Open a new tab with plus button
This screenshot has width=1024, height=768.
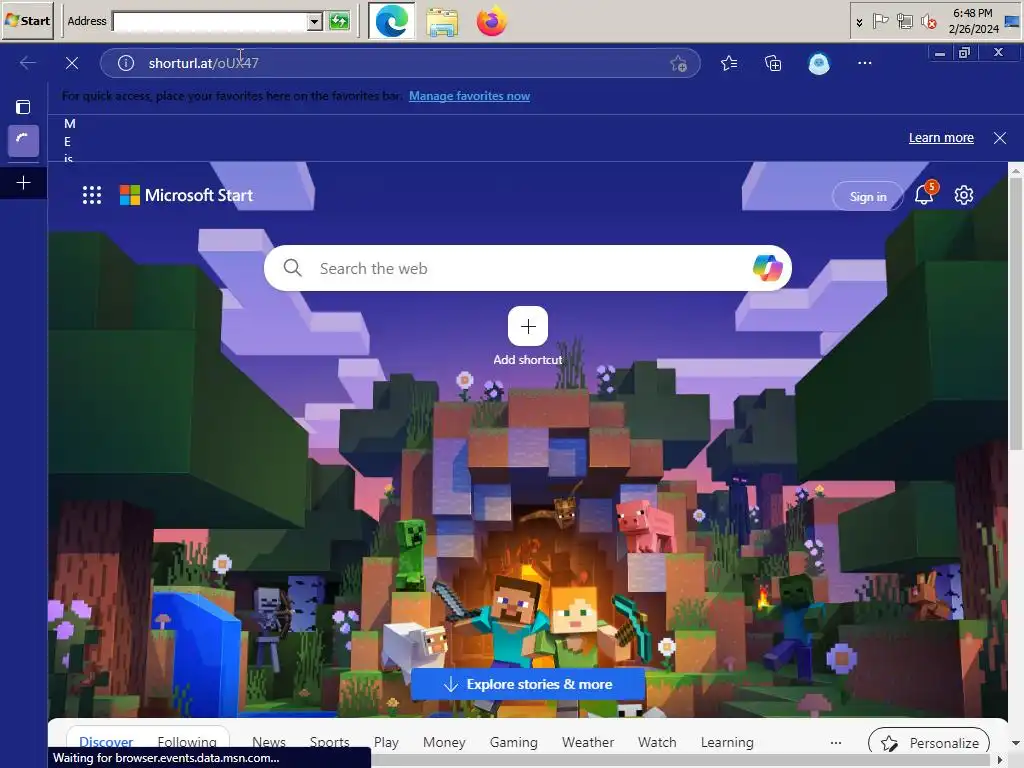[x=23, y=183]
